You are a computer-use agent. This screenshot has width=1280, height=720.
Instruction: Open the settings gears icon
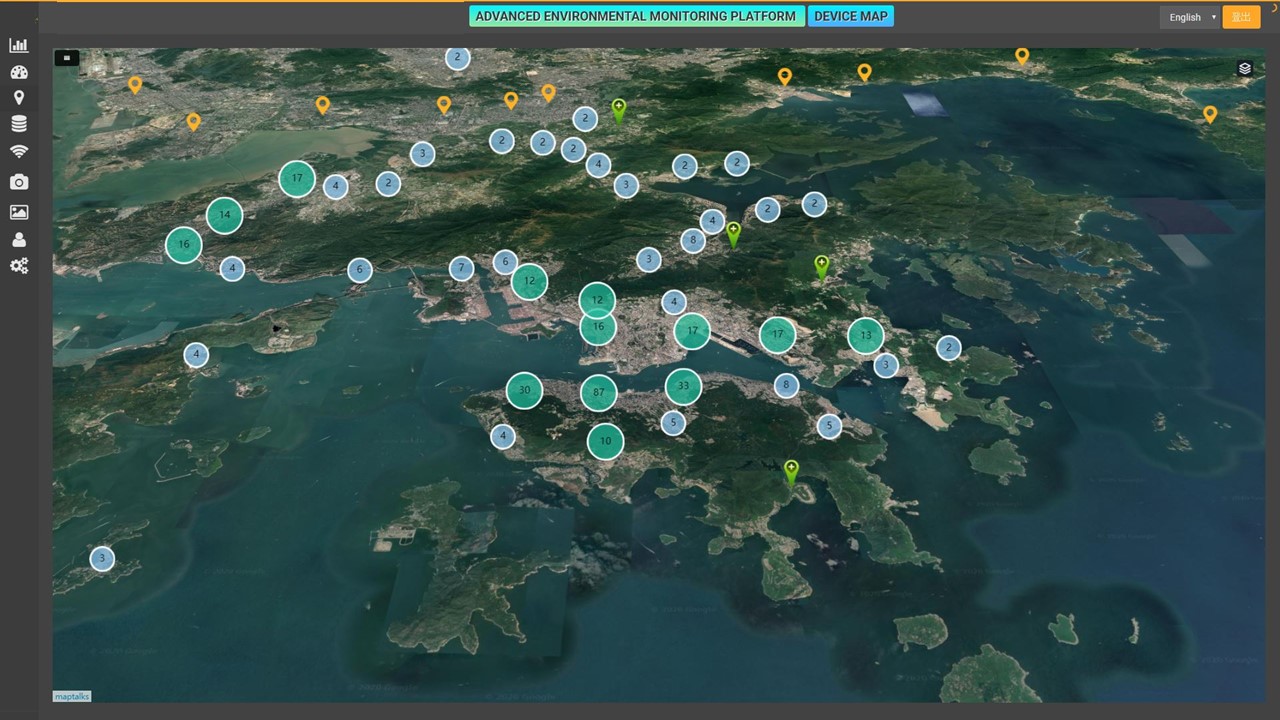[19, 266]
